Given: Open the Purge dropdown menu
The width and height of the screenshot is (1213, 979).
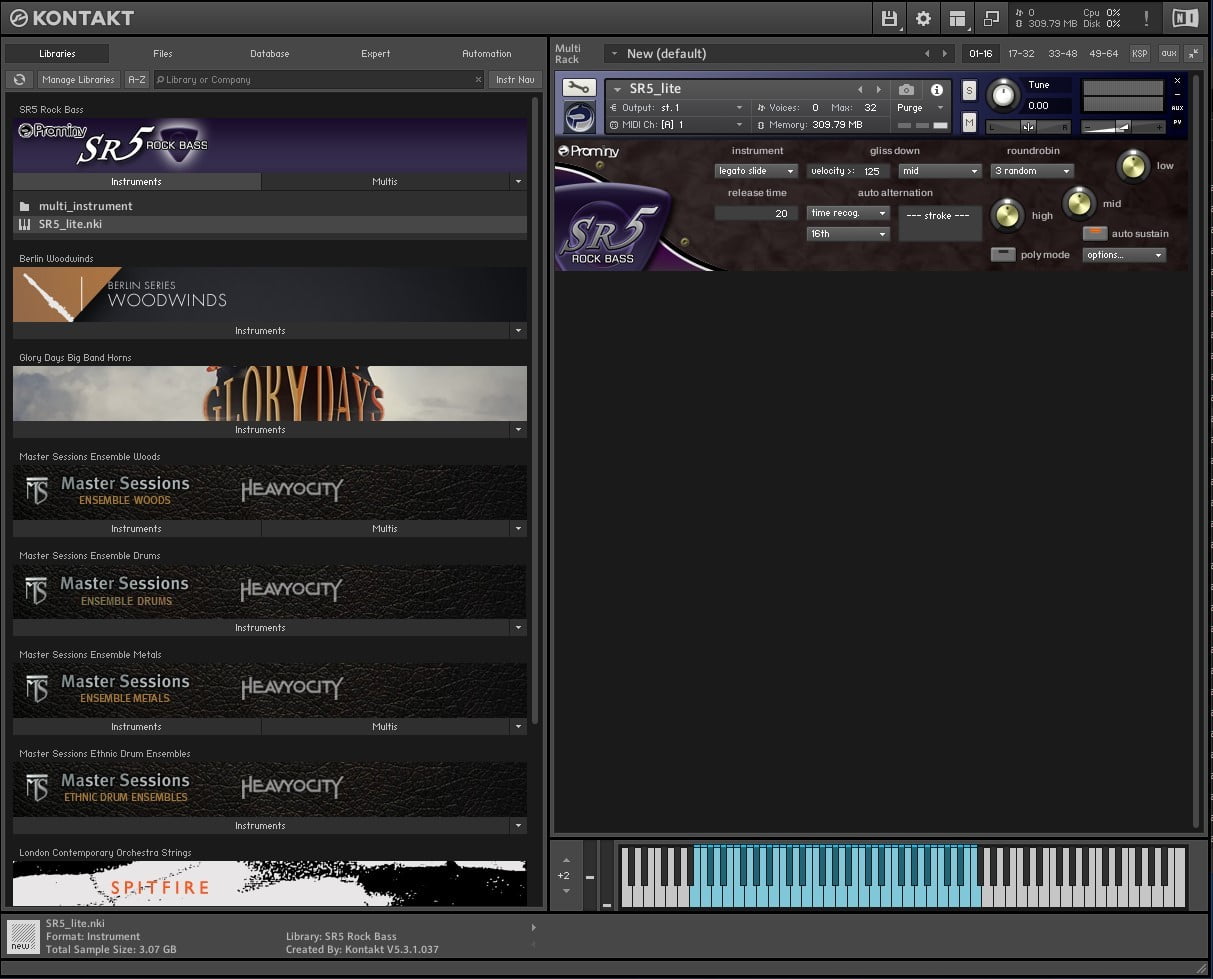Looking at the screenshot, I should 920,108.
